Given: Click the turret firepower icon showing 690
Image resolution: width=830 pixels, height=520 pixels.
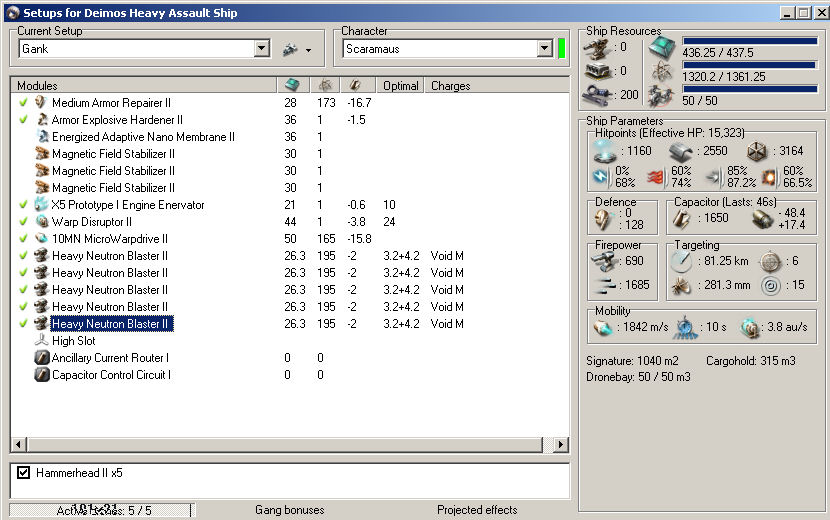Looking at the screenshot, I should pyautogui.click(x=605, y=262).
